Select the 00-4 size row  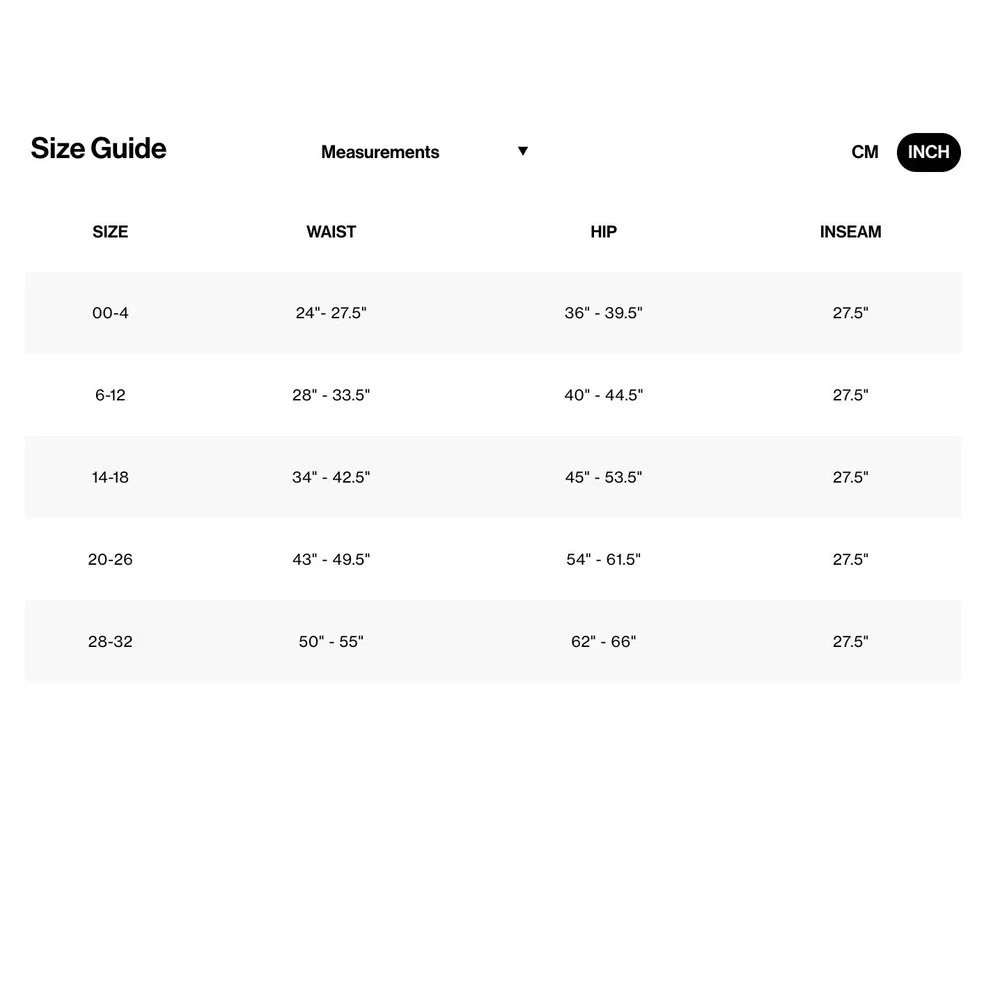tap(493, 312)
